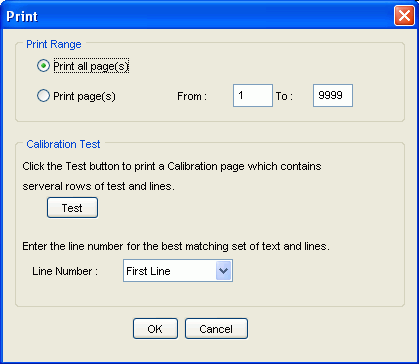The width and height of the screenshot is (419, 364).
Task: Select the "Print all page(s)" radio button
Action: click(x=43, y=66)
